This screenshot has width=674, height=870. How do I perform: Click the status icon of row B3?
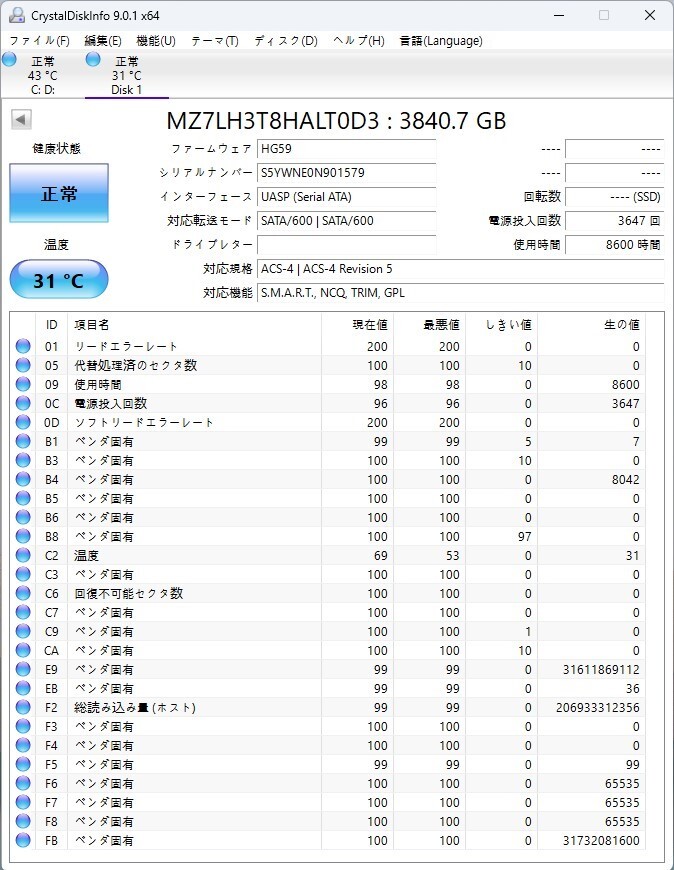pos(23,460)
